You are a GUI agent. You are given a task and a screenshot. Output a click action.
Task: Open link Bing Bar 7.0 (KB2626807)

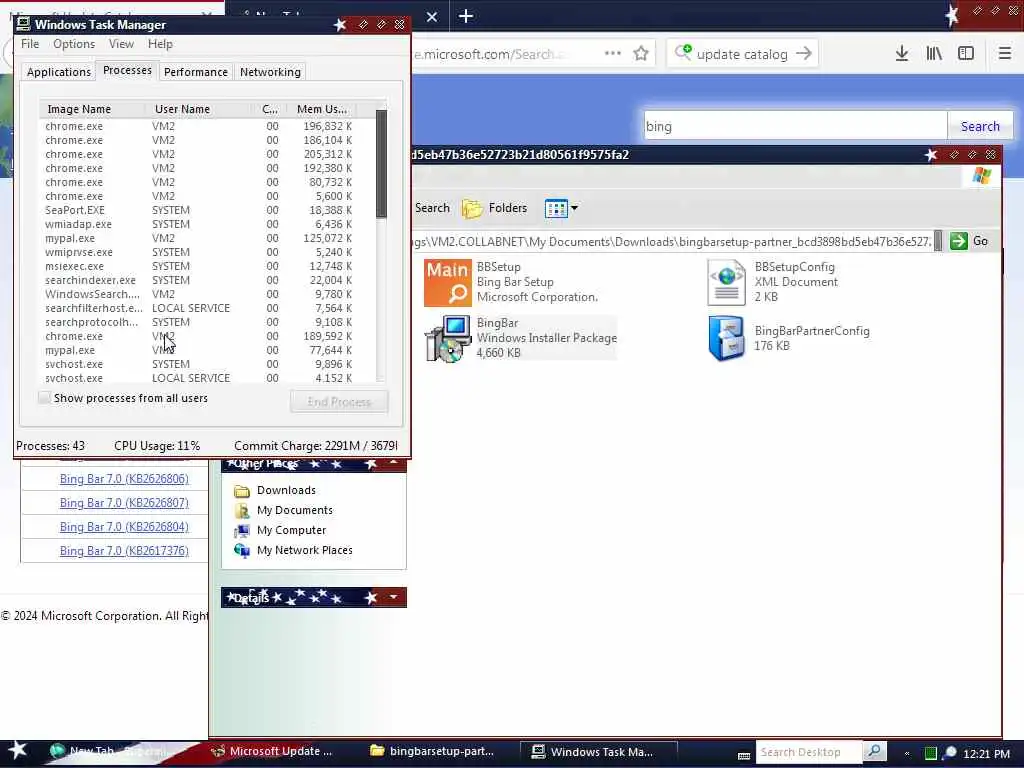(124, 503)
